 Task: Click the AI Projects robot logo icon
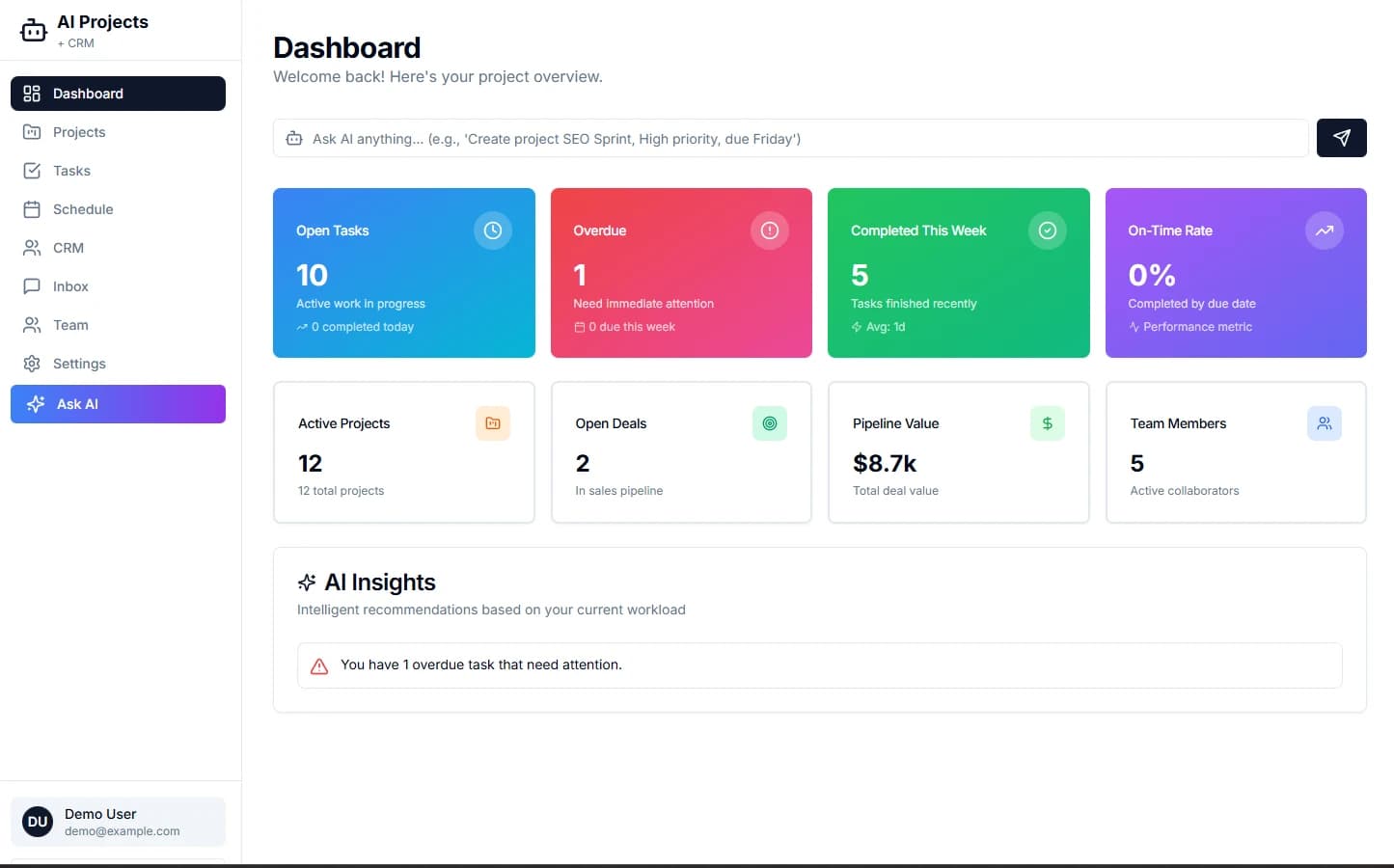[x=32, y=29]
